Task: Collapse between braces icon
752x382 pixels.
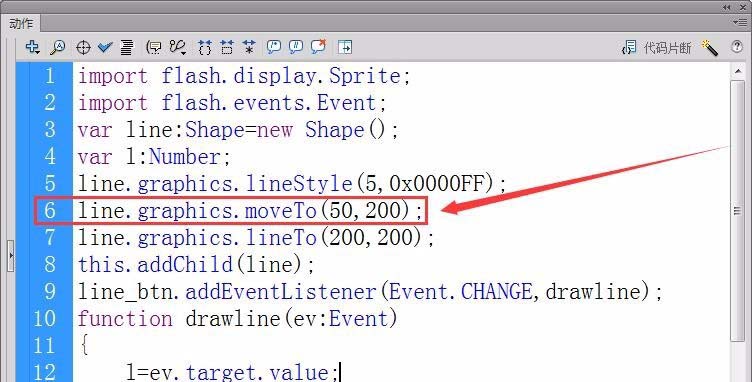Action: click(205, 47)
